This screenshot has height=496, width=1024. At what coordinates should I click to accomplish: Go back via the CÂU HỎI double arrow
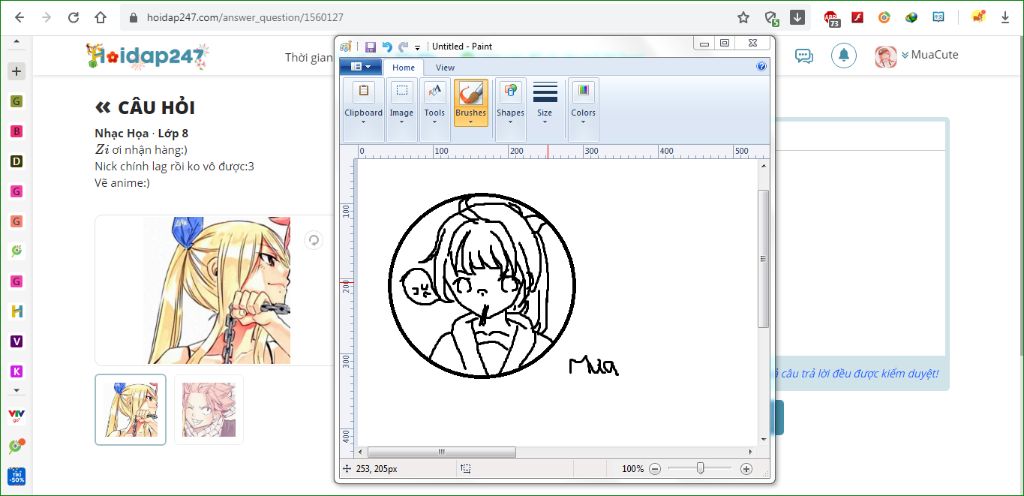click(x=103, y=108)
